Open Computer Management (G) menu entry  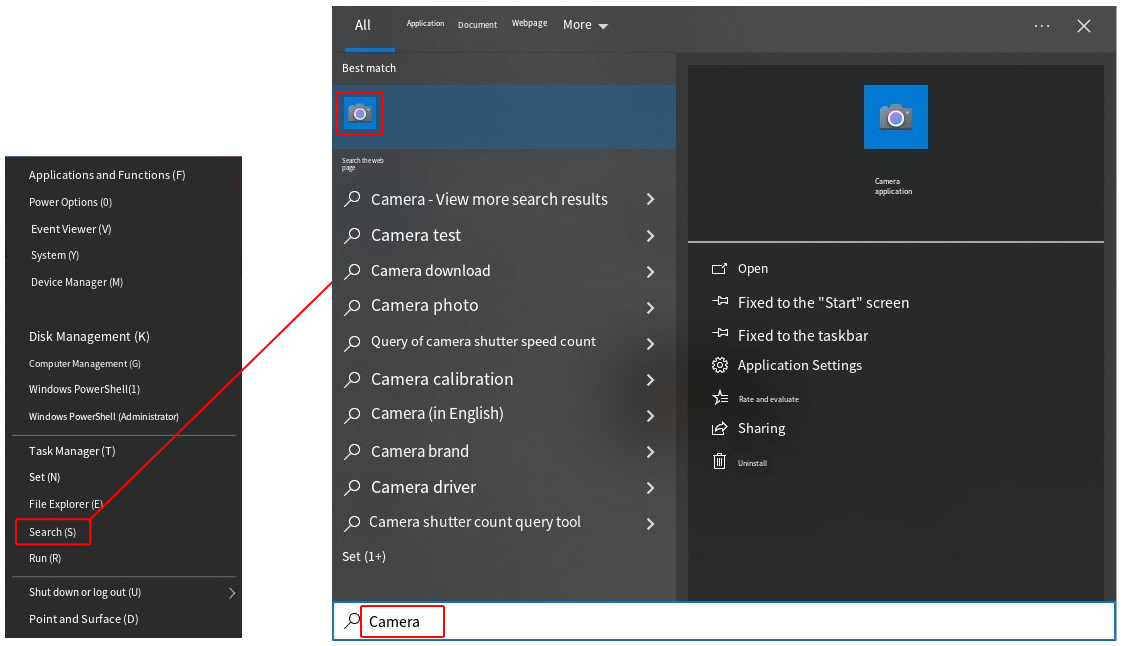84,364
